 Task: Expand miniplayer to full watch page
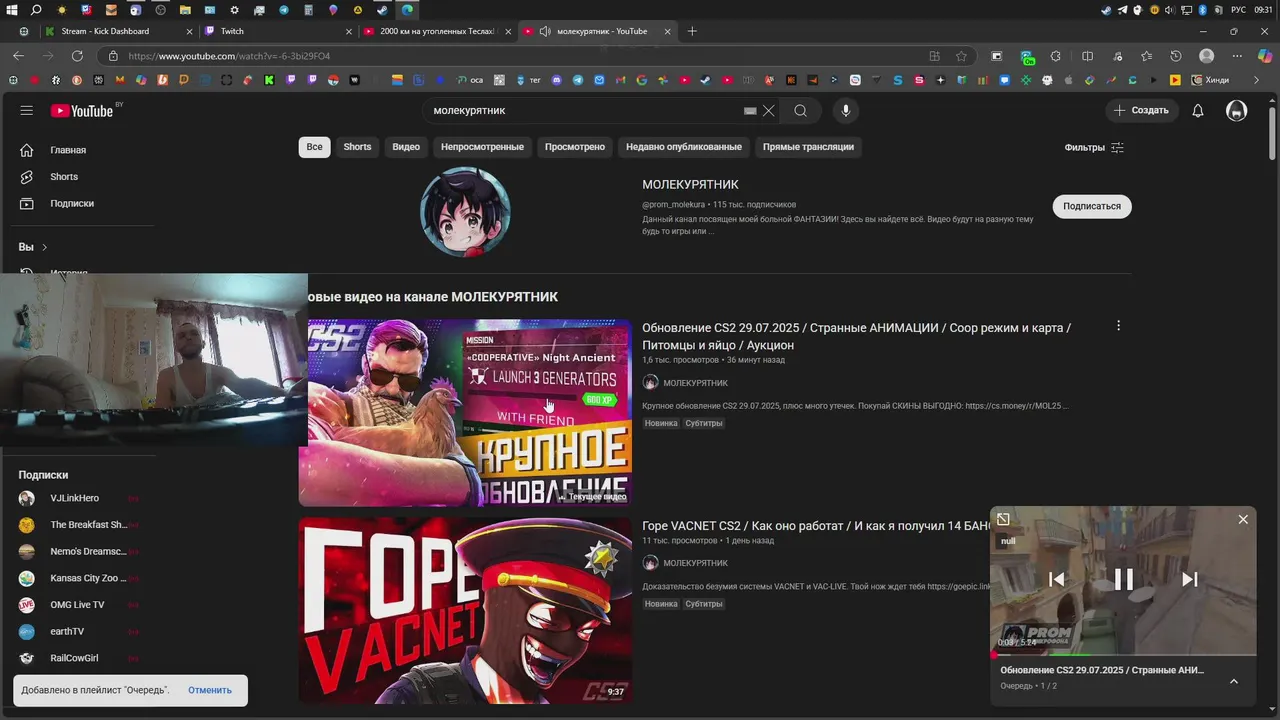[1003, 519]
